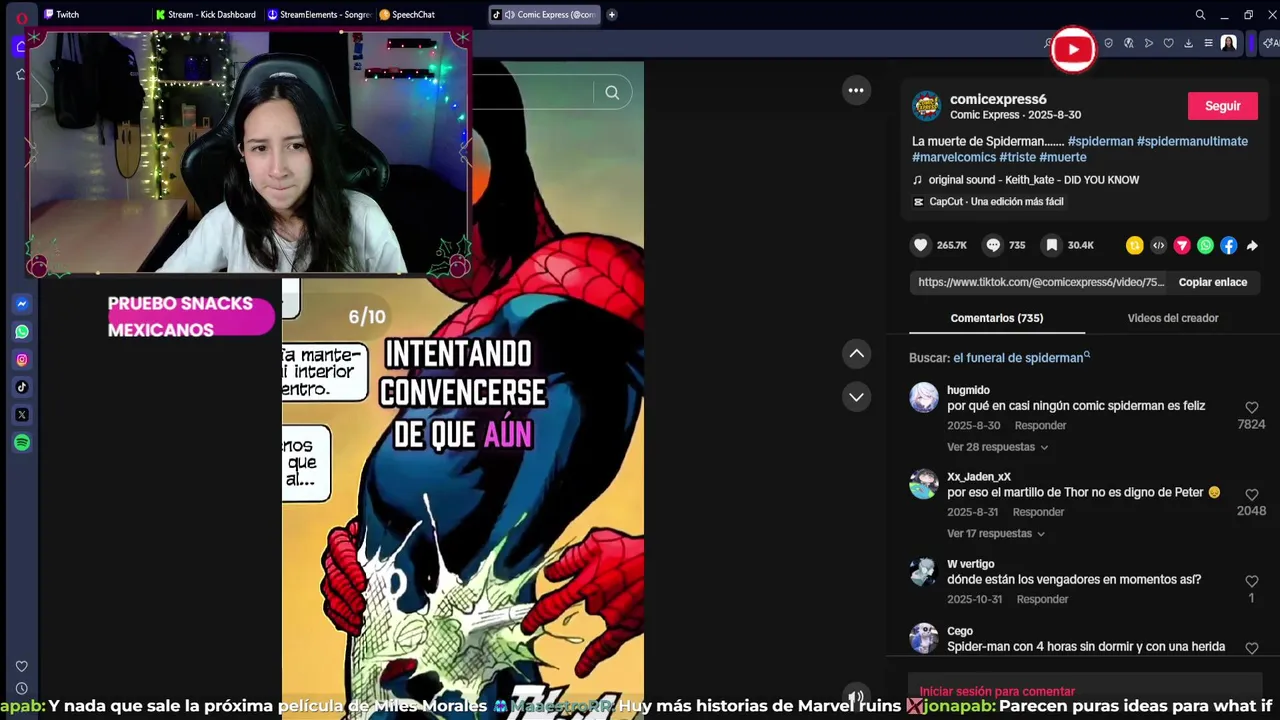Like the TikTok video with the heart icon
The image size is (1280, 720).
921,245
